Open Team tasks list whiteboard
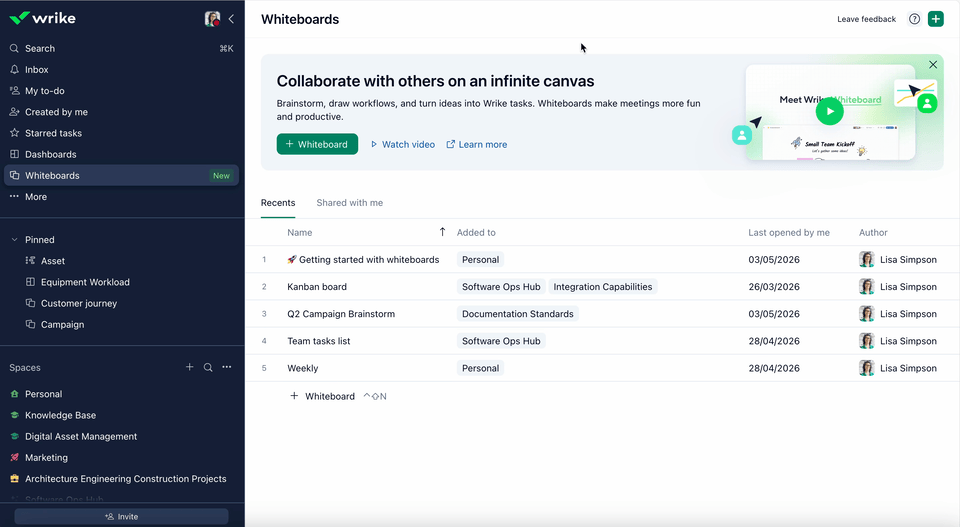This screenshot has height=527, width=960. (319, 341)
